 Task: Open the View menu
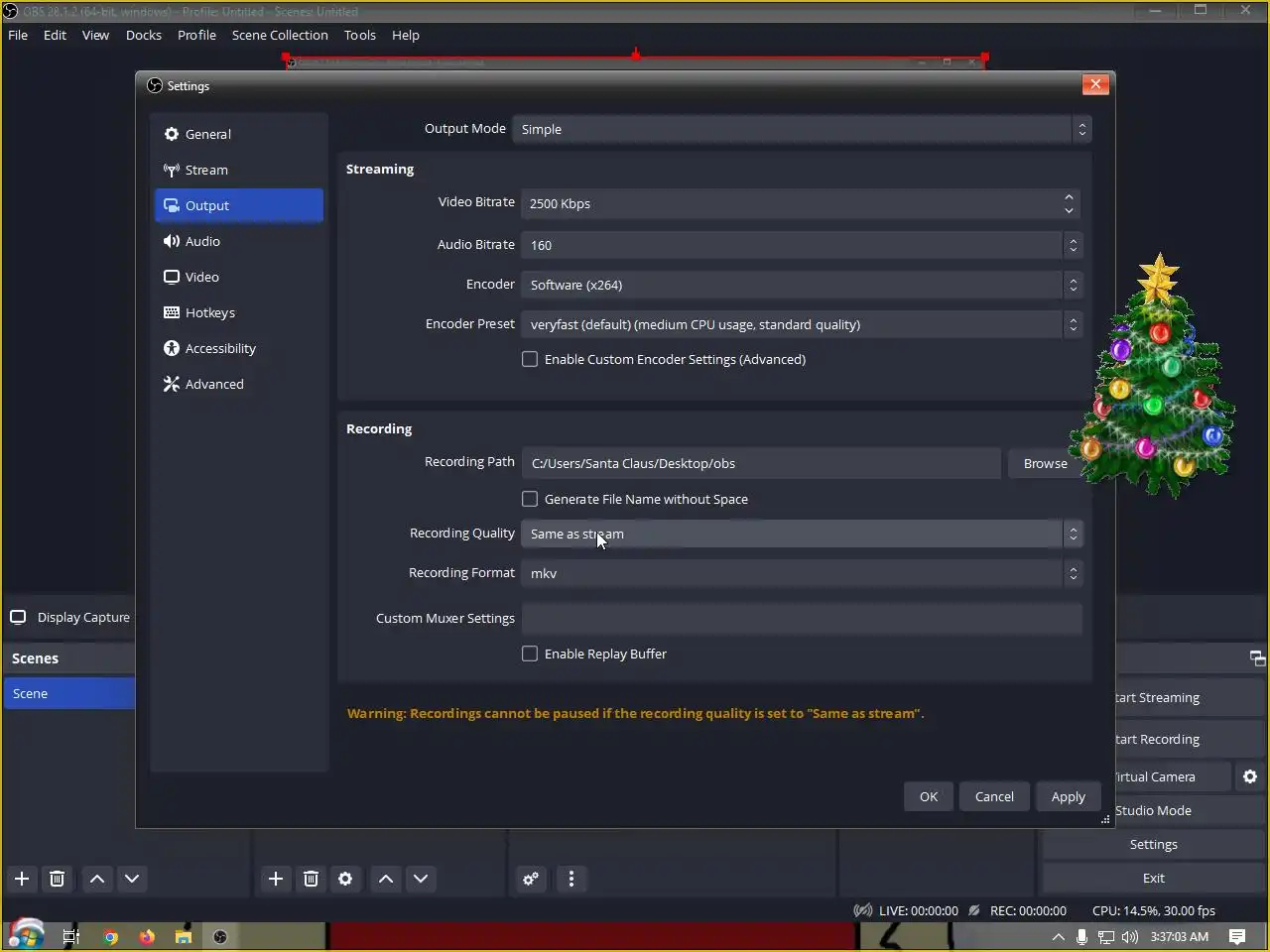95,35
